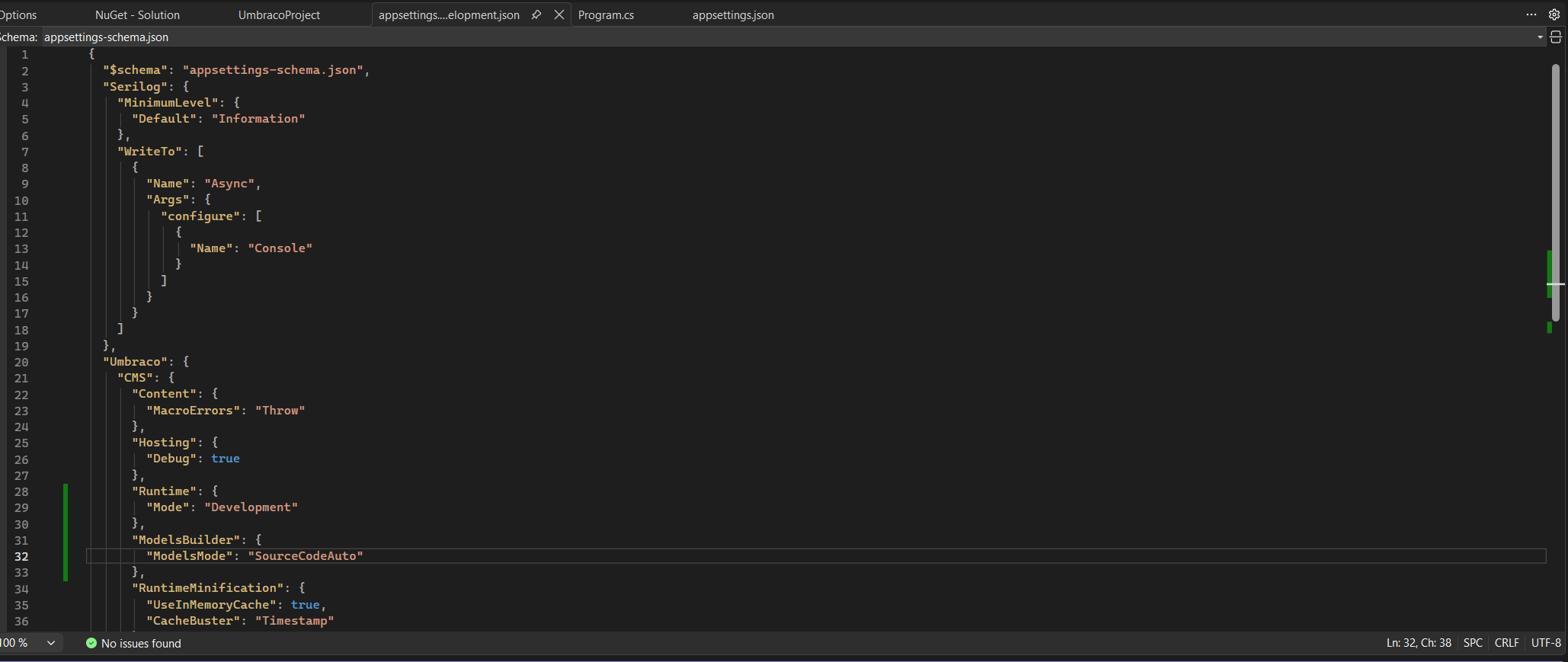This screenshot has height=662, width=1568.
Task: Change CRLF line ending setting
Action: 1506,643
